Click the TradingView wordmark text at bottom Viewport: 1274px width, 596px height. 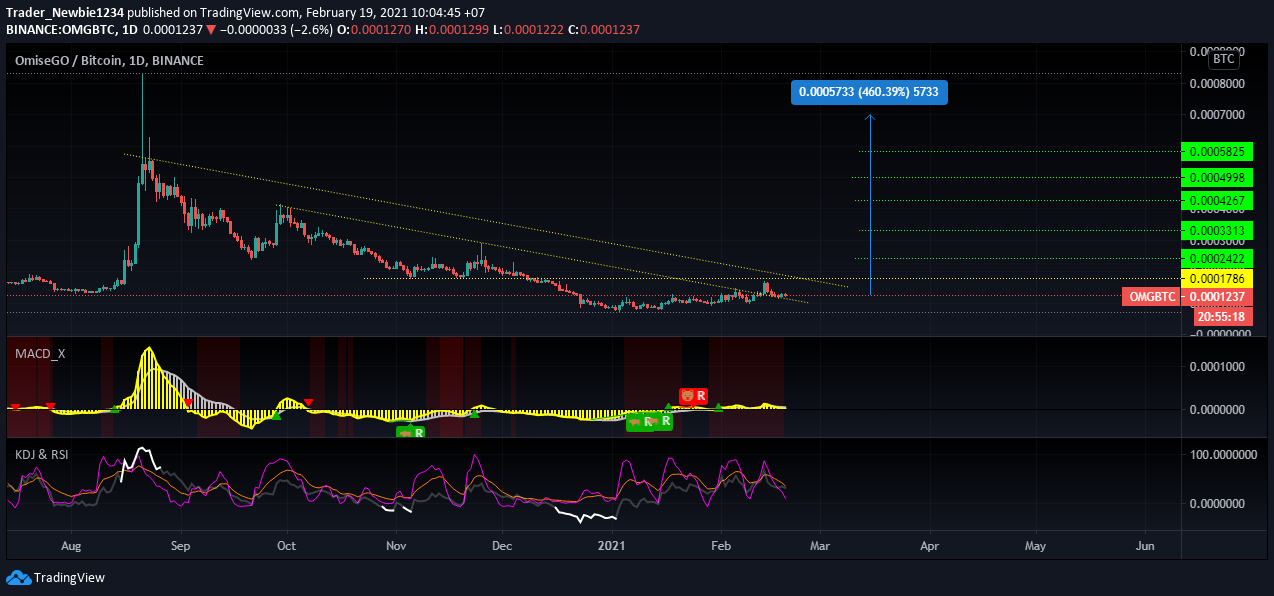click(69, 578)
